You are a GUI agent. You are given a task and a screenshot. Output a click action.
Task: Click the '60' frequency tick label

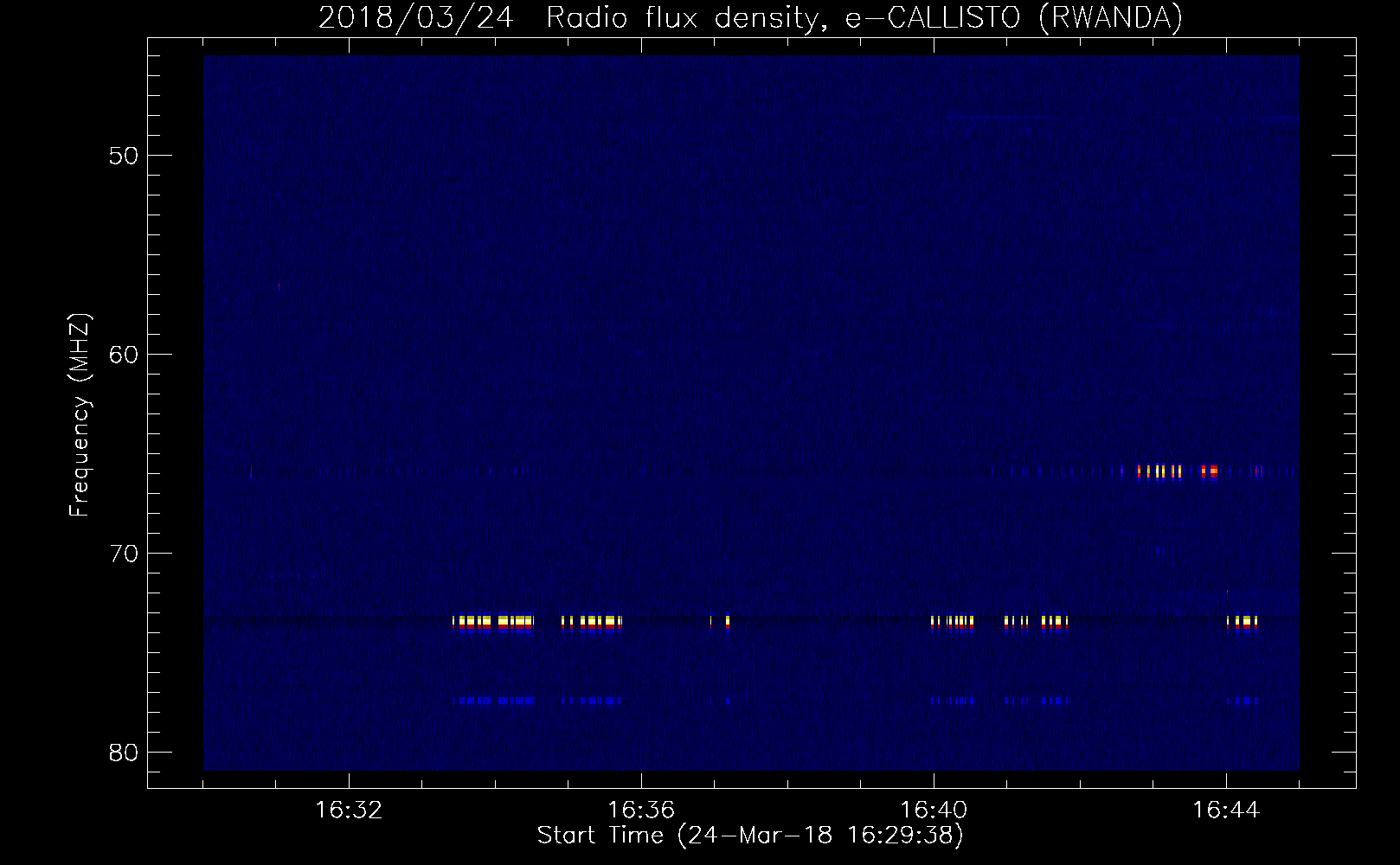(x=125, y=355)
